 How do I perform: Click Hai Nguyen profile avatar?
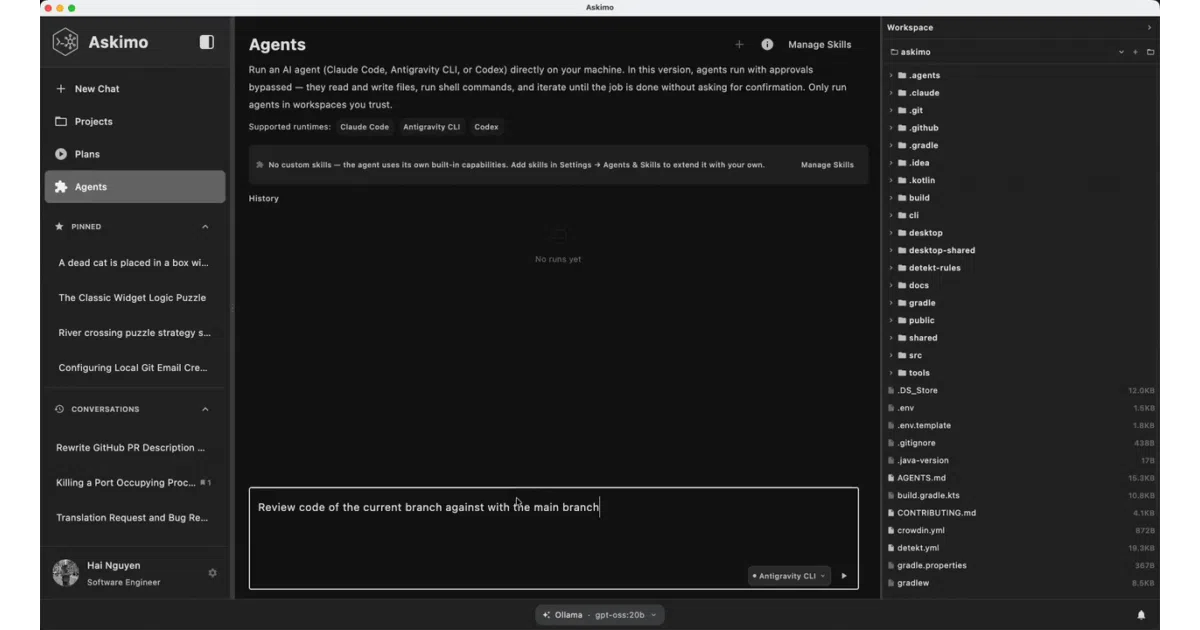(x=66, y=573)
